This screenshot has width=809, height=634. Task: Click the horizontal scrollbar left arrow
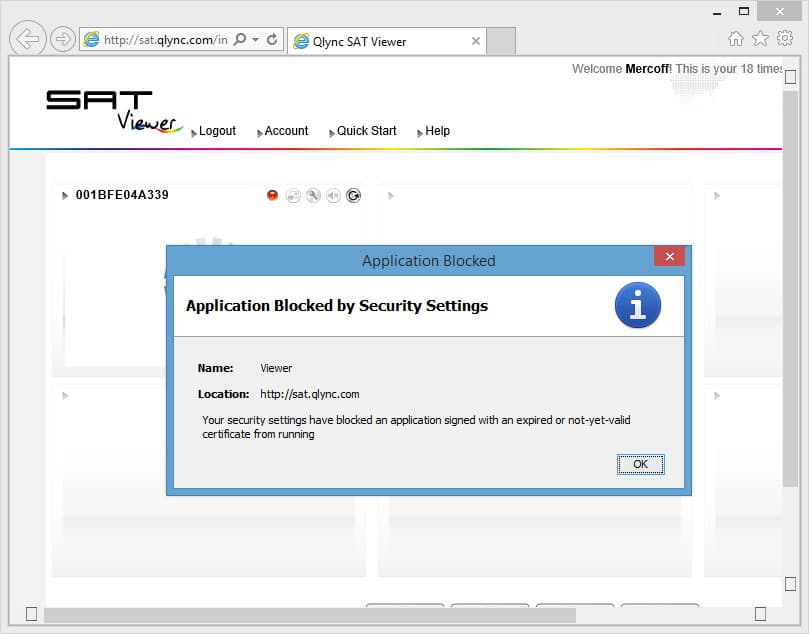[31, 614]
